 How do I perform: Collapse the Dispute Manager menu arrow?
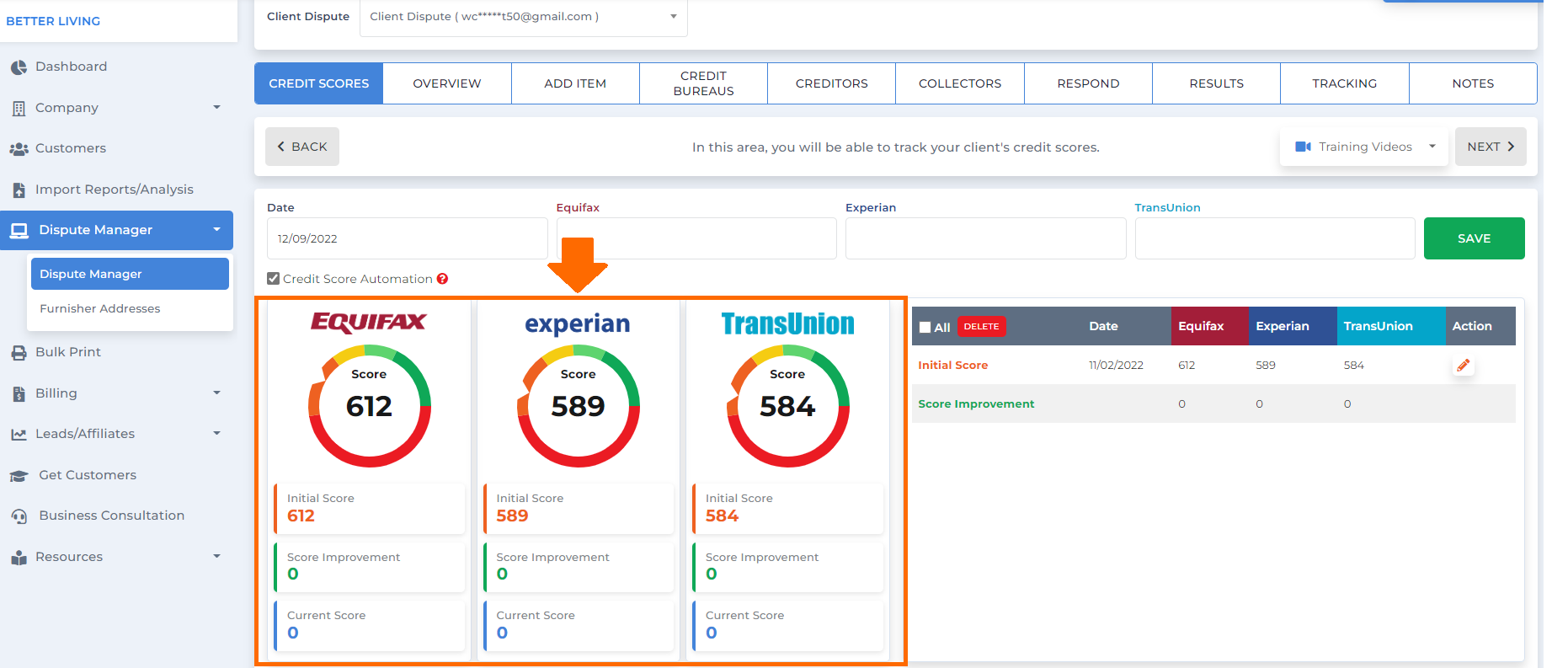click(x=216, y=230)
